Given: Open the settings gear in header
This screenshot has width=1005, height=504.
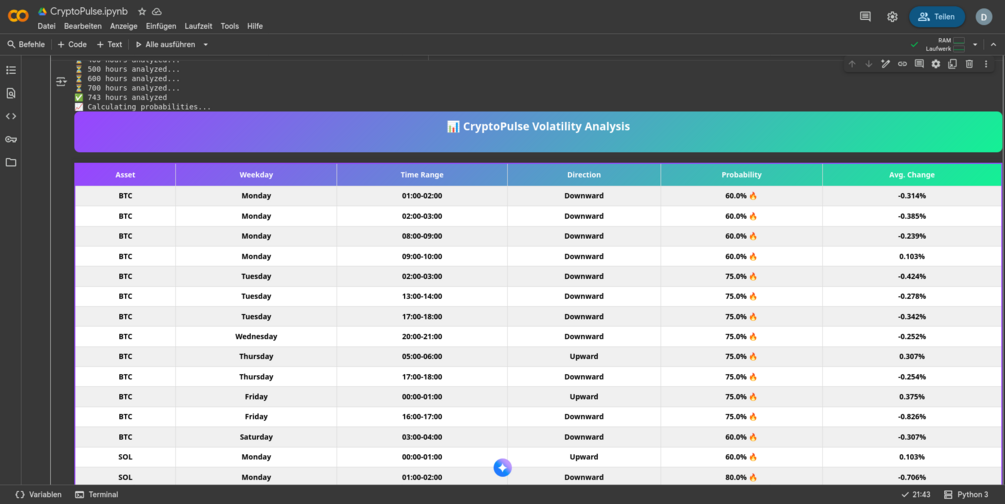Looking at the screenshot, I should click(892, 17).
